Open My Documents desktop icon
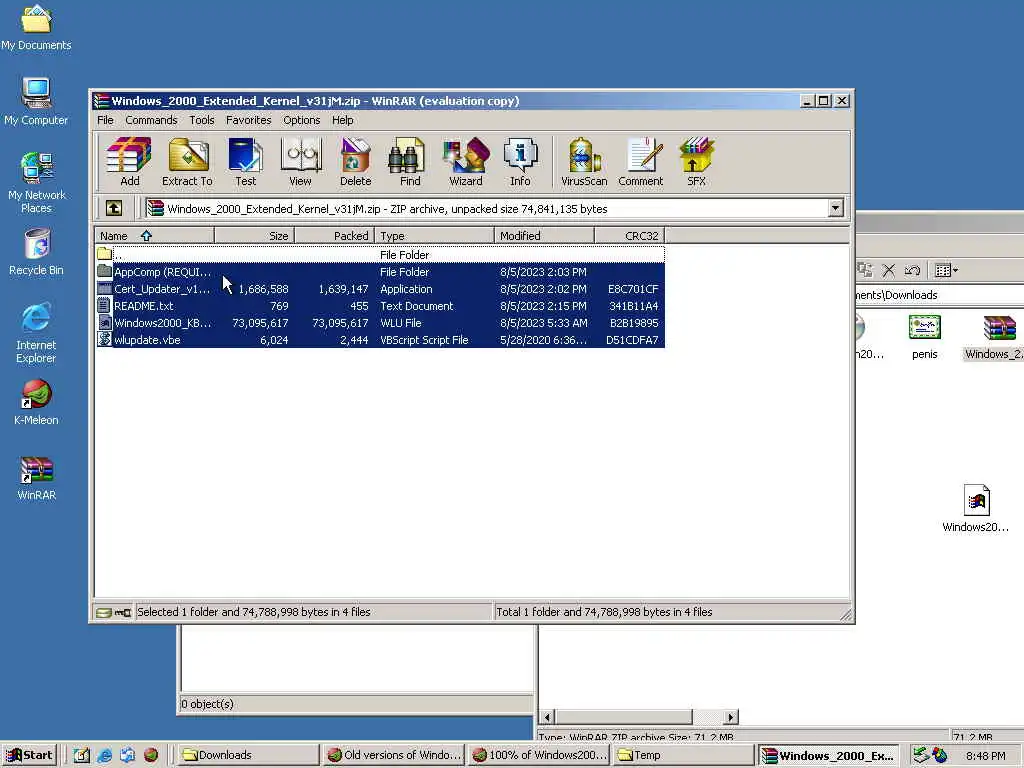Viewport: 1024px width, 768px height. tap(36, 27)
